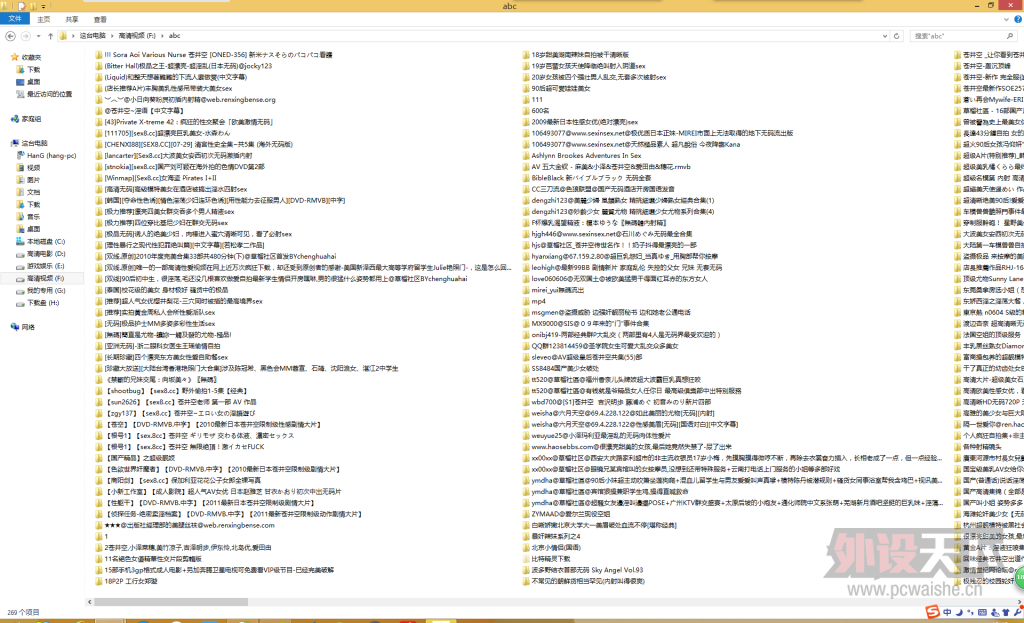The width and height of the screenshot is (1024, 623).
Task: Toggle the moon half-width icon in IME bar
Action: [x=959, y=613]
